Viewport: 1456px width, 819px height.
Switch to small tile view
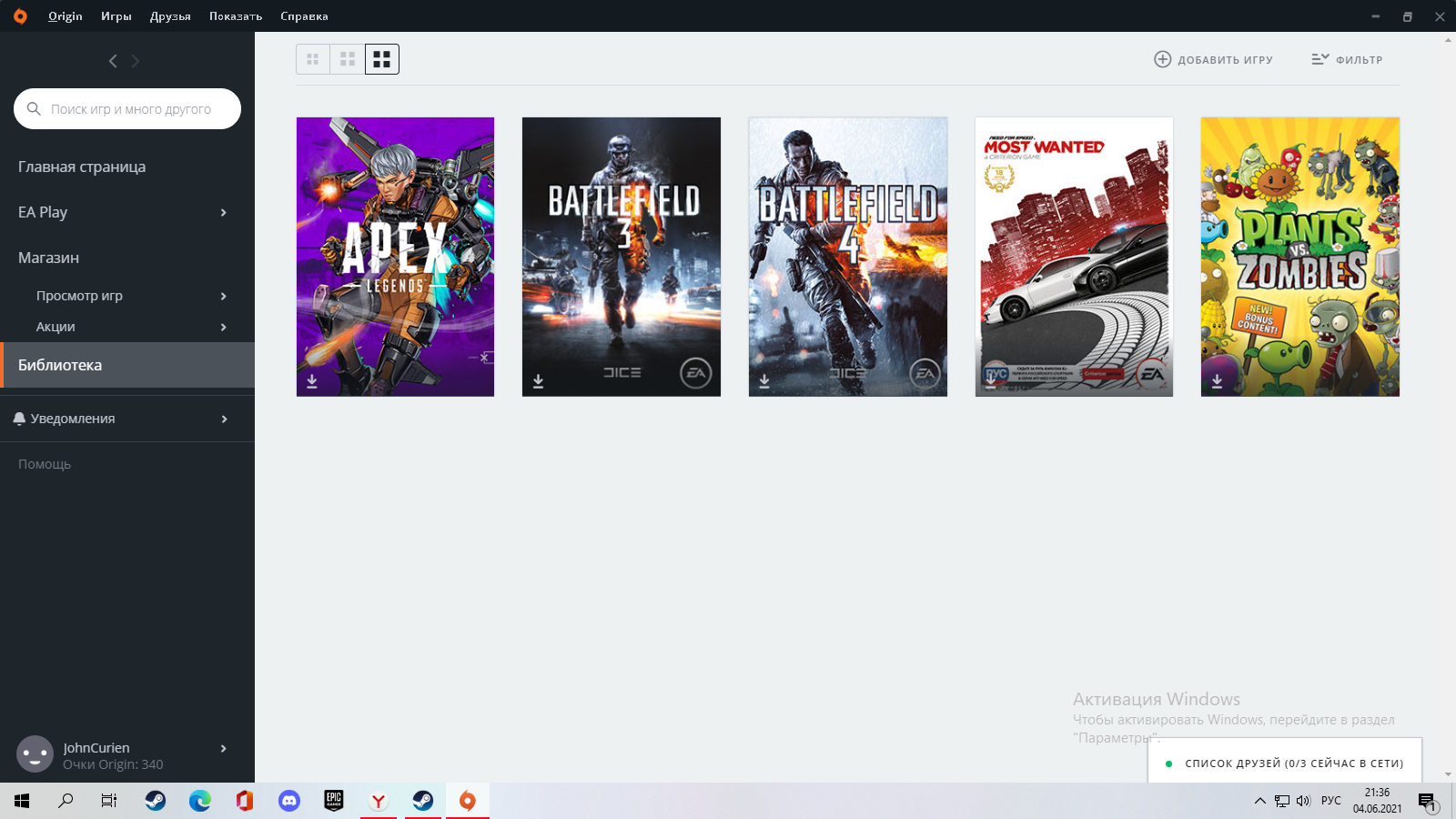pyautogui.click(x=313, y=59)
